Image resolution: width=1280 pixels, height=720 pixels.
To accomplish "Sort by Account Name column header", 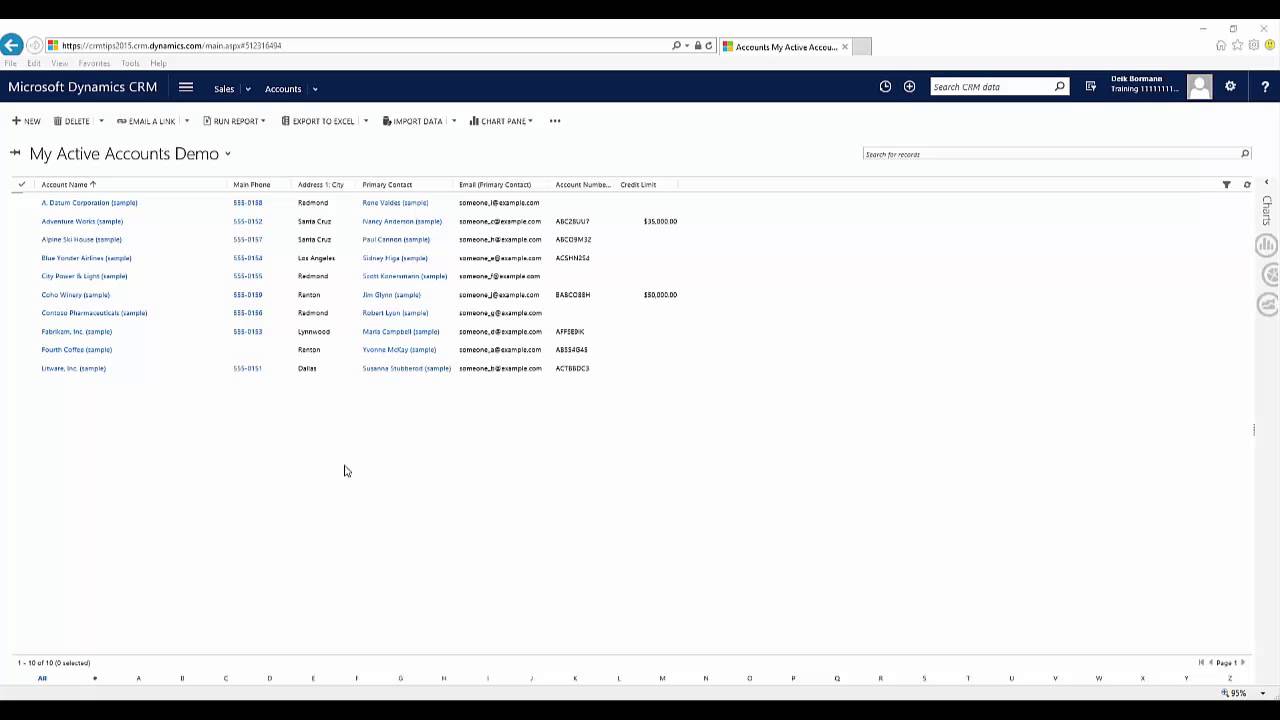I will (68, 185).
